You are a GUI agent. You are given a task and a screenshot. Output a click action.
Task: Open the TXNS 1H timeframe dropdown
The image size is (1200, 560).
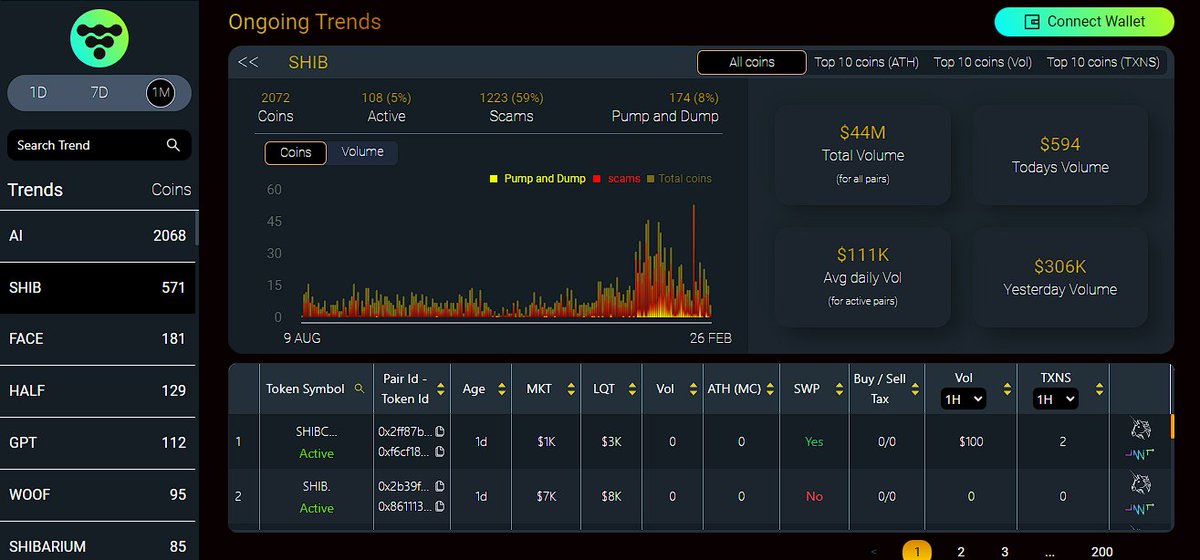click(1056, 399)
